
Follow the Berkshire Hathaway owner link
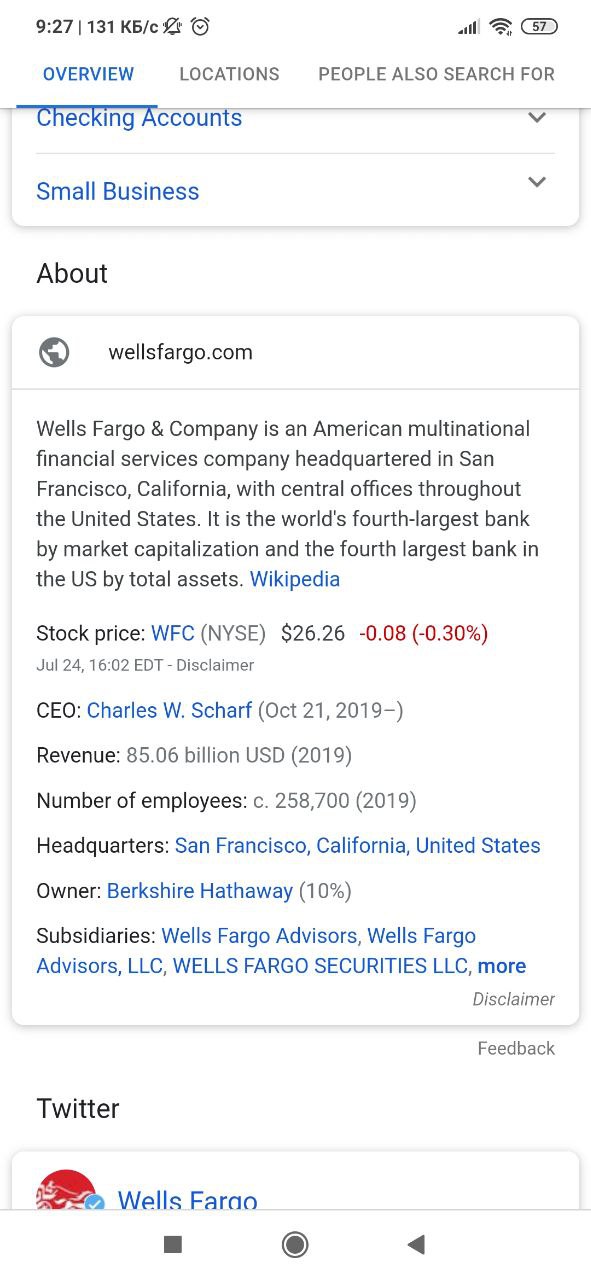click(x=200, y=890)
